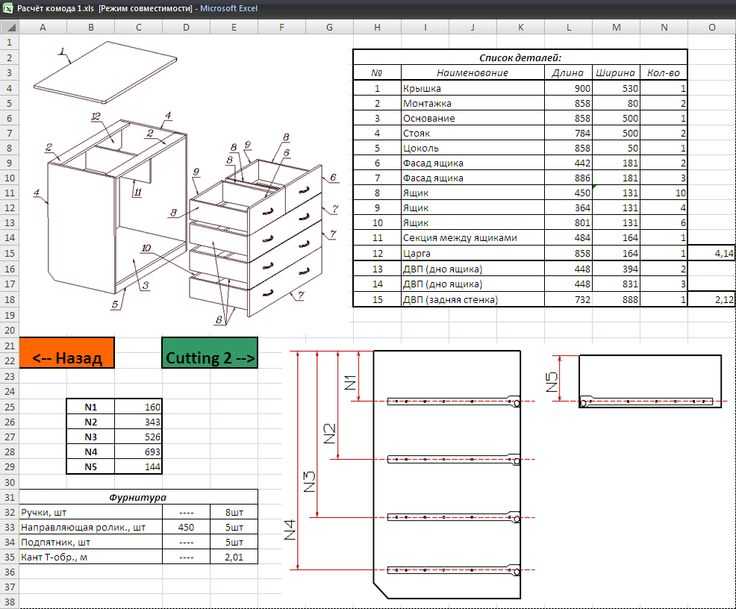Screen dimensions: 736x609
Task: Click the Кант Т-обр. value 2,01
Action: click(234, 557)
